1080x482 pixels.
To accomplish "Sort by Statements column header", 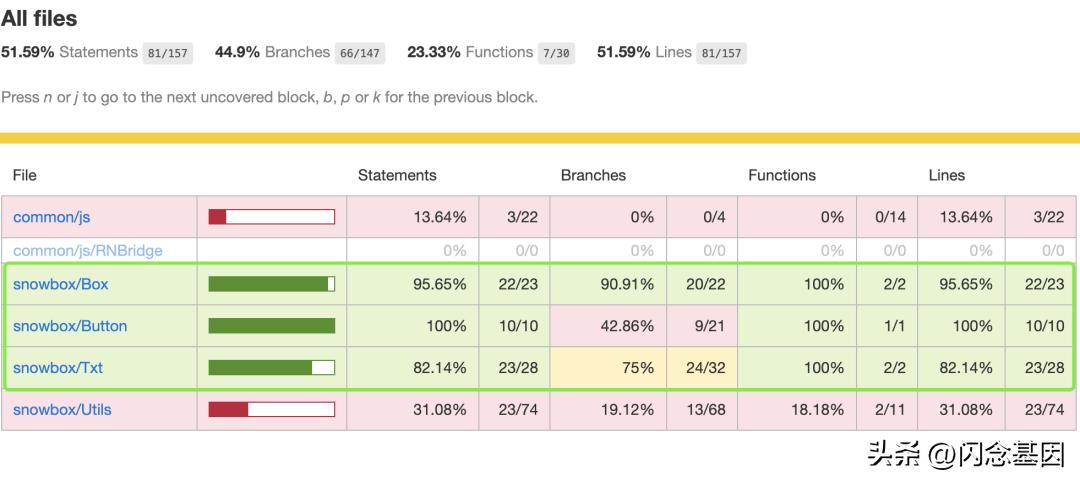I will coord(397,175).
